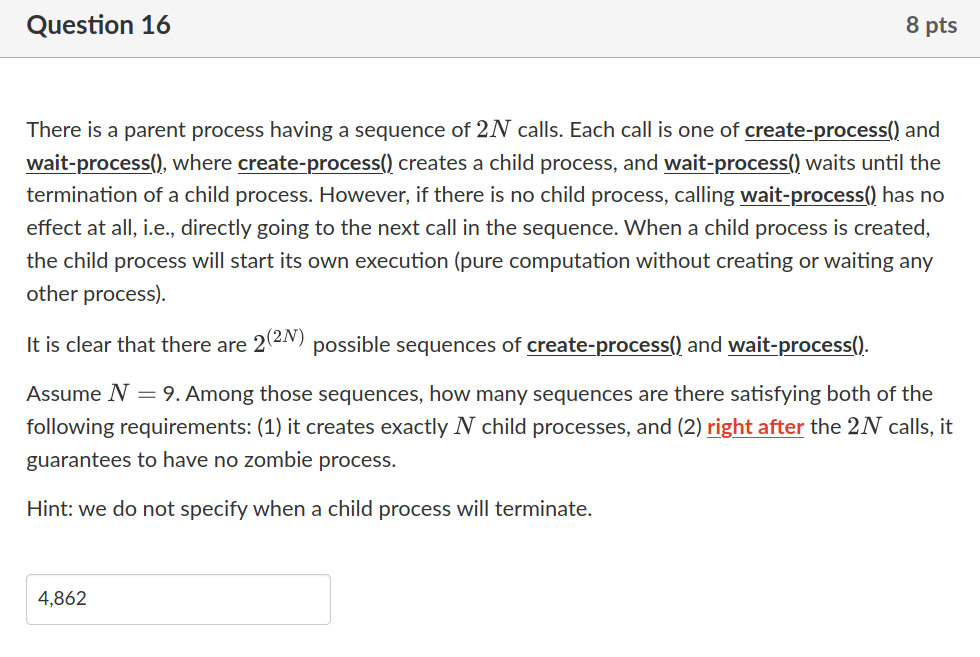The height and width of the screenshot is (657, 980).
Task: Click the 2N formula after "right after the"
Action: (x=864, y=426)
